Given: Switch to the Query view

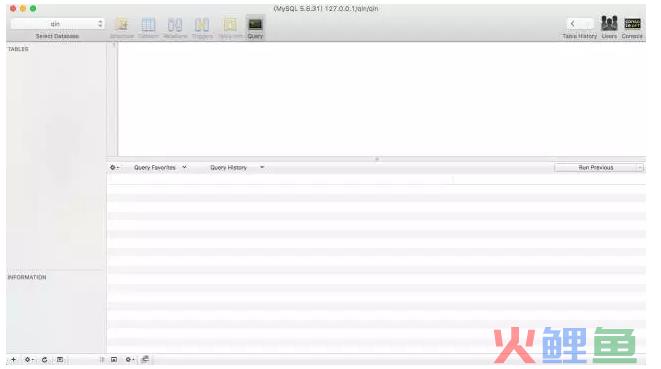Looking at the screenshot, I should (x=255, y=28).
